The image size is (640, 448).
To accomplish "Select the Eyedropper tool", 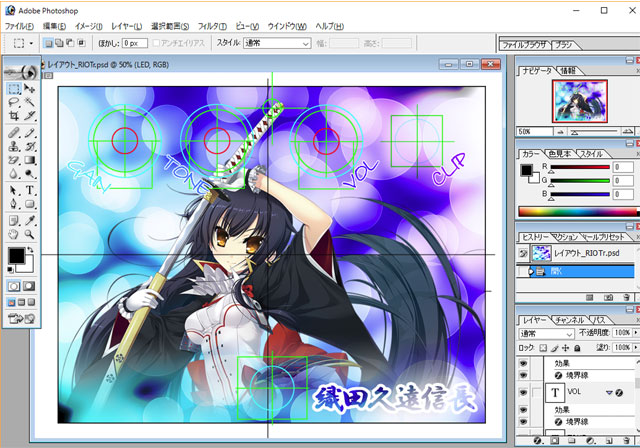I will point(29,221).
